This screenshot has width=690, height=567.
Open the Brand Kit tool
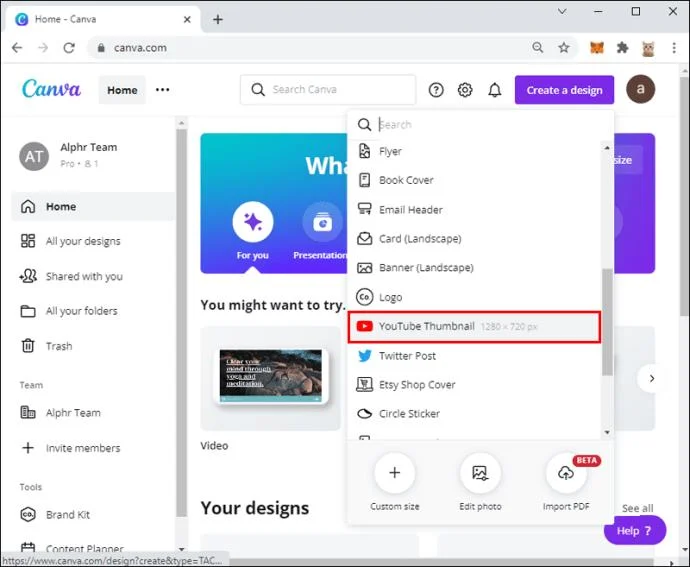coord(93,515)
